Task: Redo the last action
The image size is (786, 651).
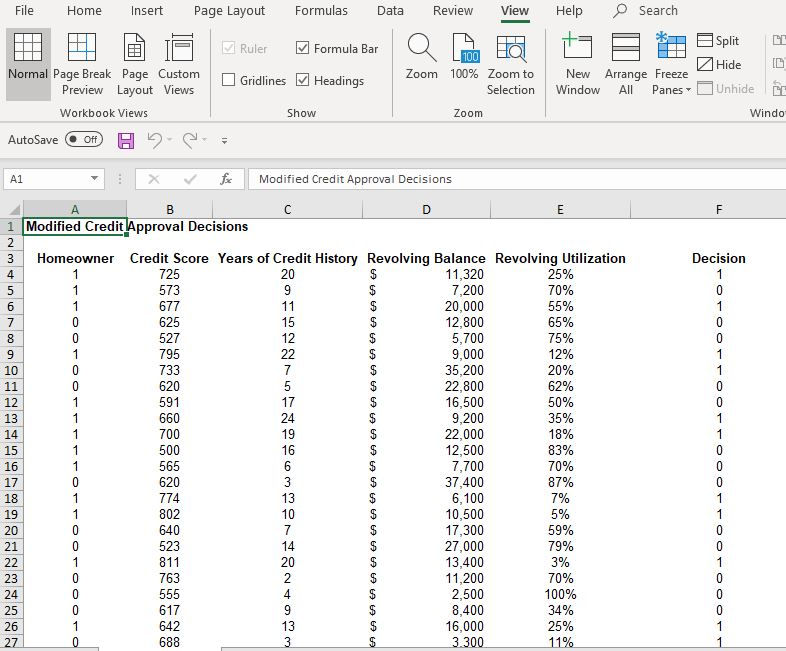Action: [x=189, y=140]
